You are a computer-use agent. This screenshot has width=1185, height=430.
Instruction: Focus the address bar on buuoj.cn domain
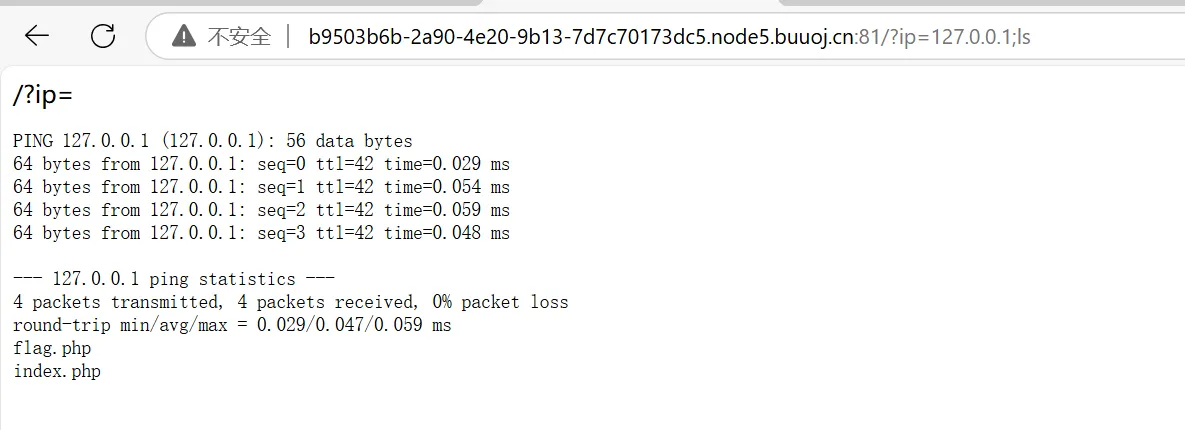click(x=581, y=36)
